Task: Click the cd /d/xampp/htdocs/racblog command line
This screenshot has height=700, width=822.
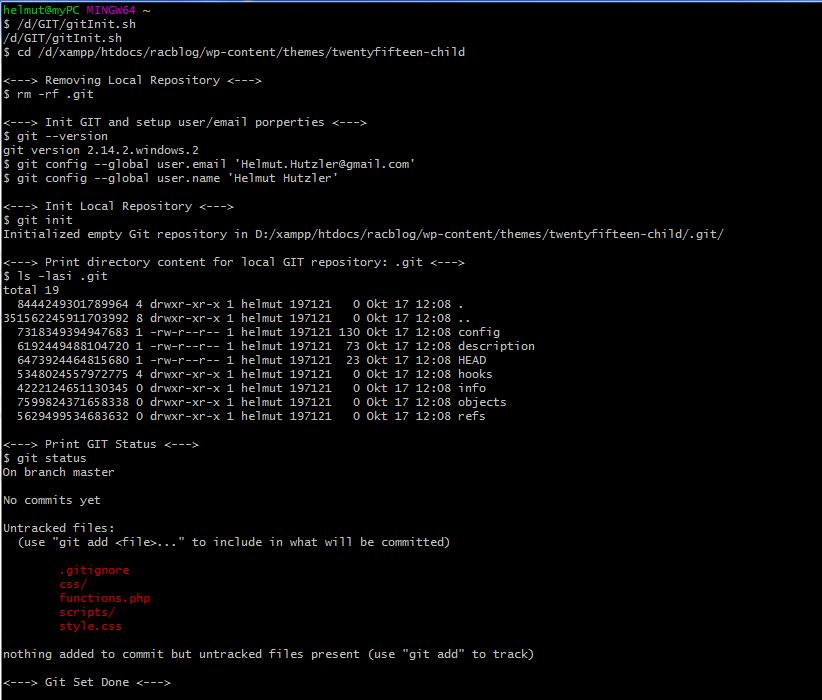Action: click(x=234, y=52)
